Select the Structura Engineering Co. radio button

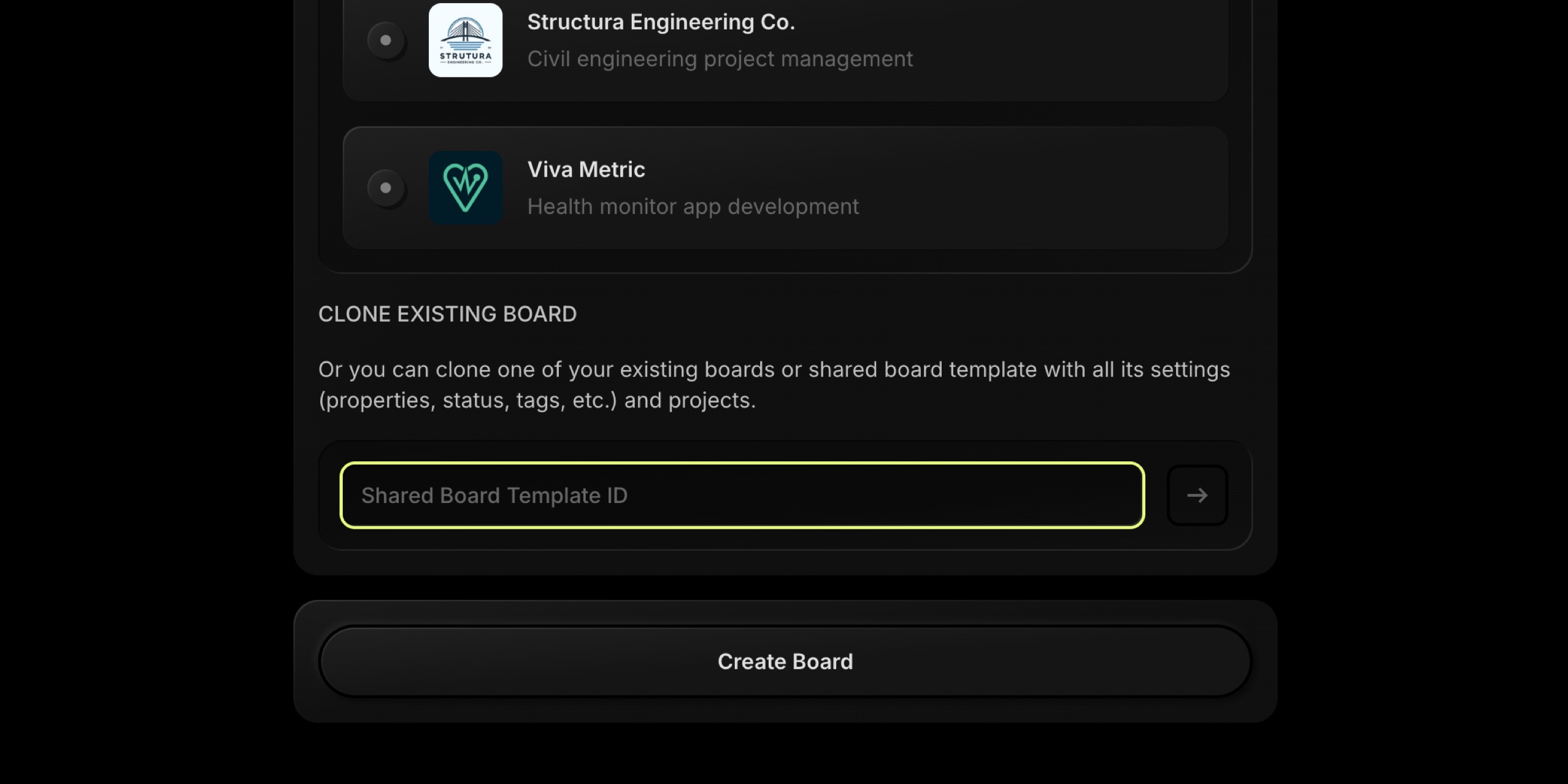click(x=385, y=40)
